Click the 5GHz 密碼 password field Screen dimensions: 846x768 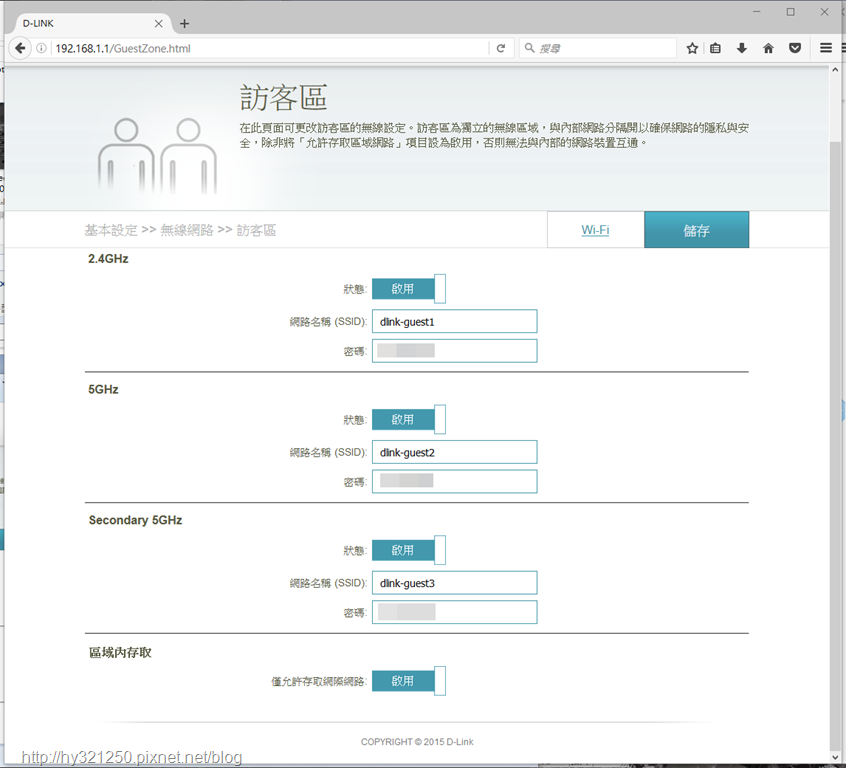(x=455, y=481)
